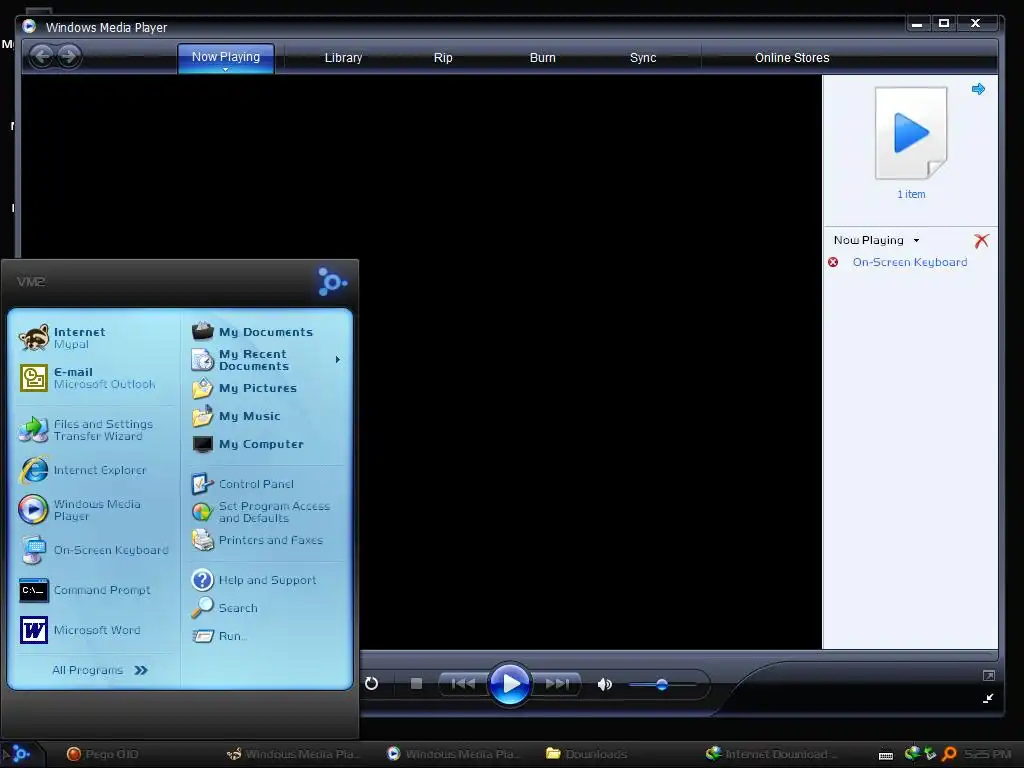Click the Next track button
Image resolution: width=1024 pixels, height=768 pixels.
point(557,684)
